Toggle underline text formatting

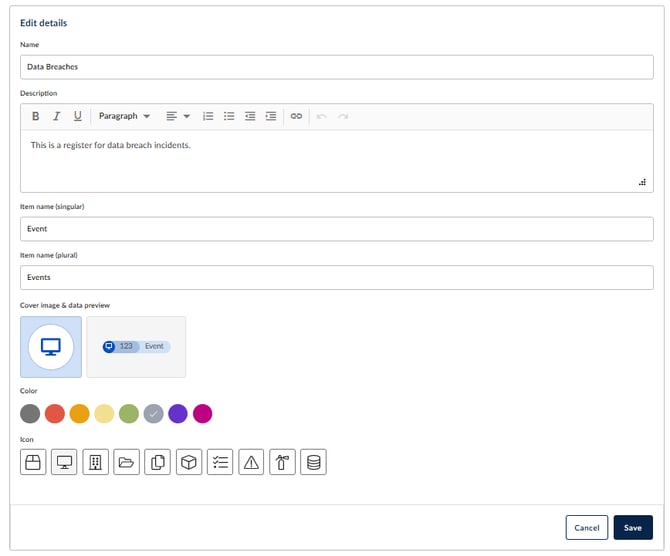tap(78, 116)
